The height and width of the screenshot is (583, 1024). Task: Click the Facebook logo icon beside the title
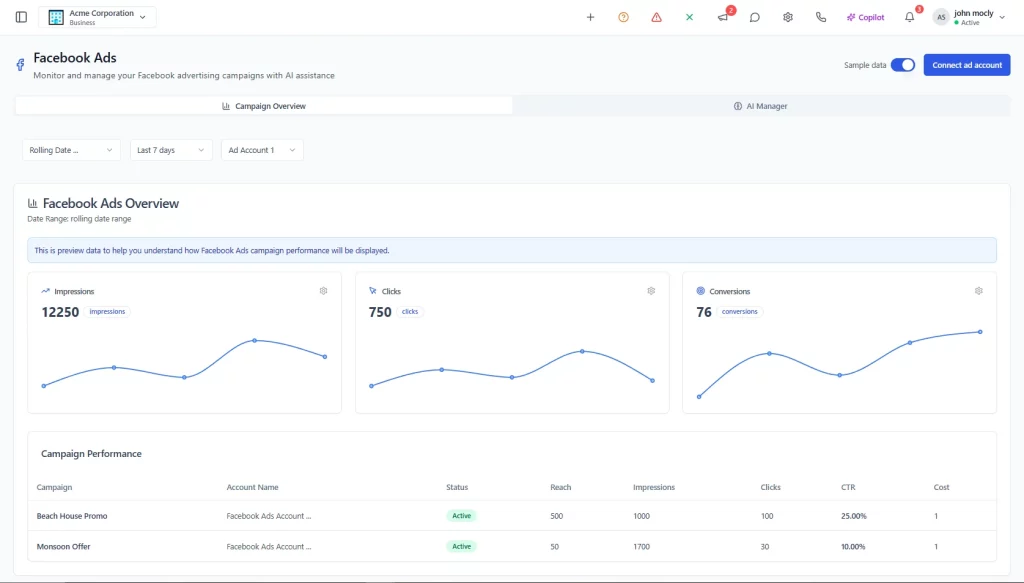[20, 65]
